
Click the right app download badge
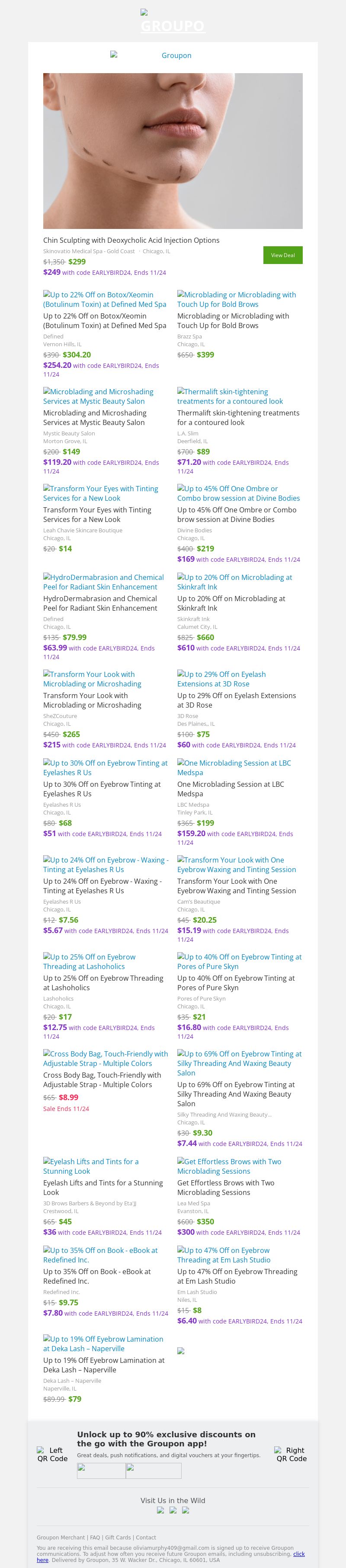click(x=153, y=1471)
